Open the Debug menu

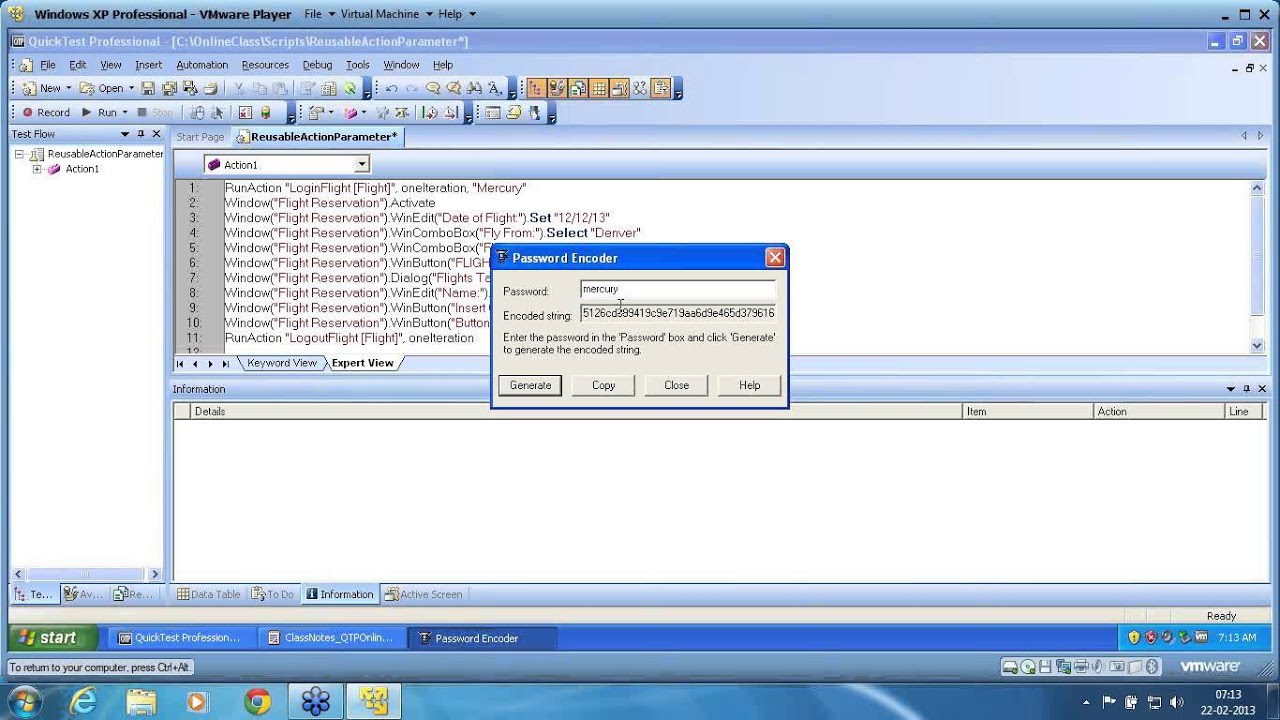(317, 65)
